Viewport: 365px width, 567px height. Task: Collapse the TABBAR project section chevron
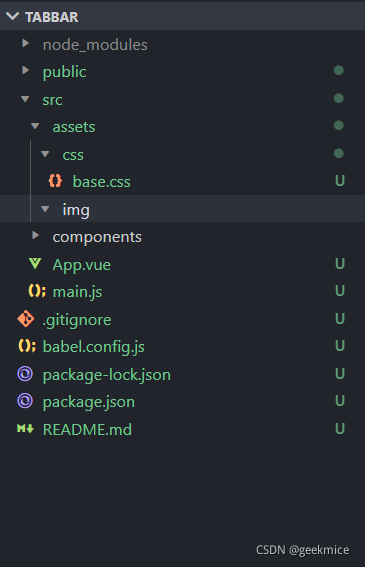13,16
